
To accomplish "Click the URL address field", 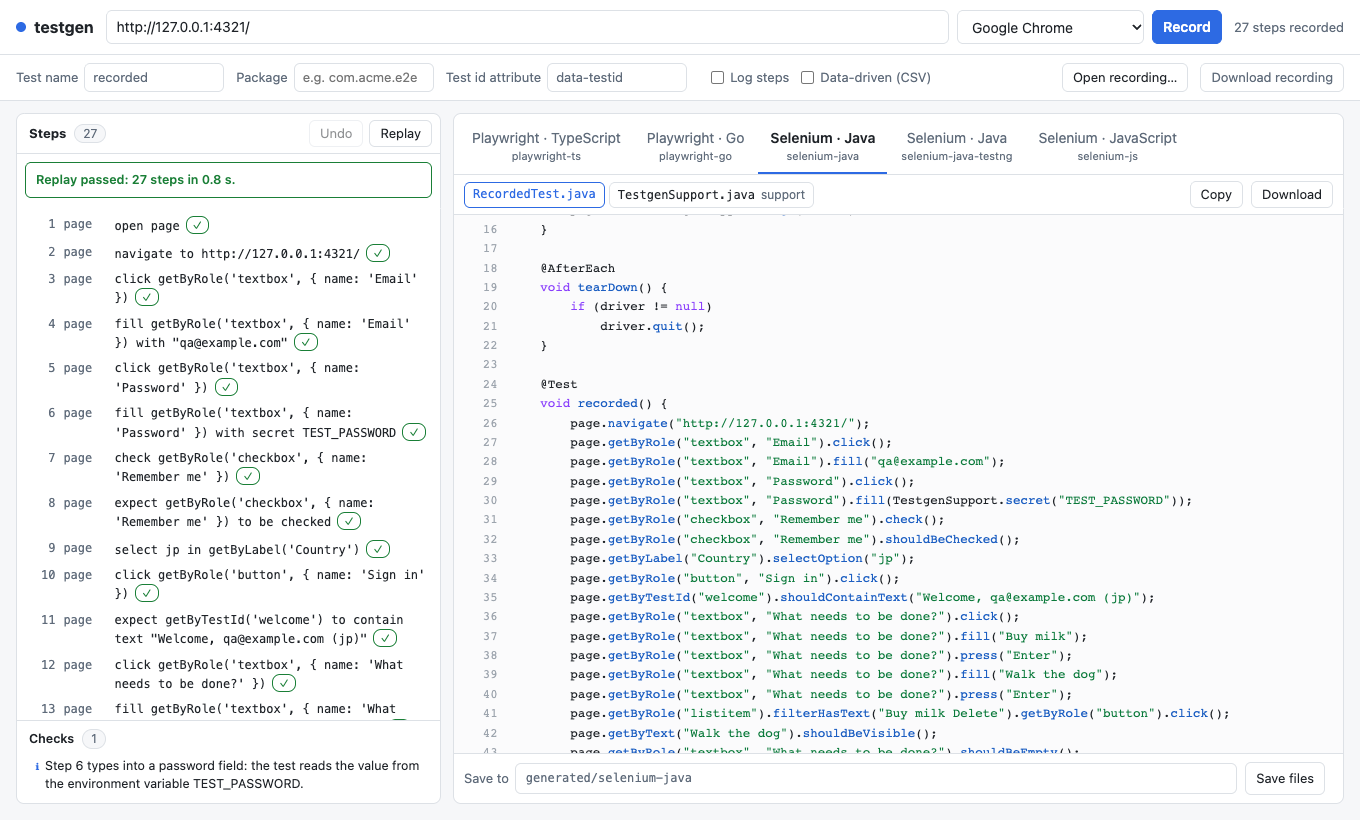I will pyautogui.click(x=527, y=28).
